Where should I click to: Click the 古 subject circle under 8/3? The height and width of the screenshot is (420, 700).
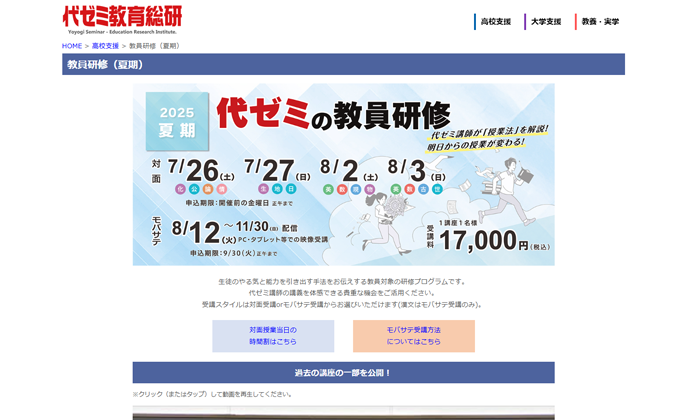click(x=423, y=189)
